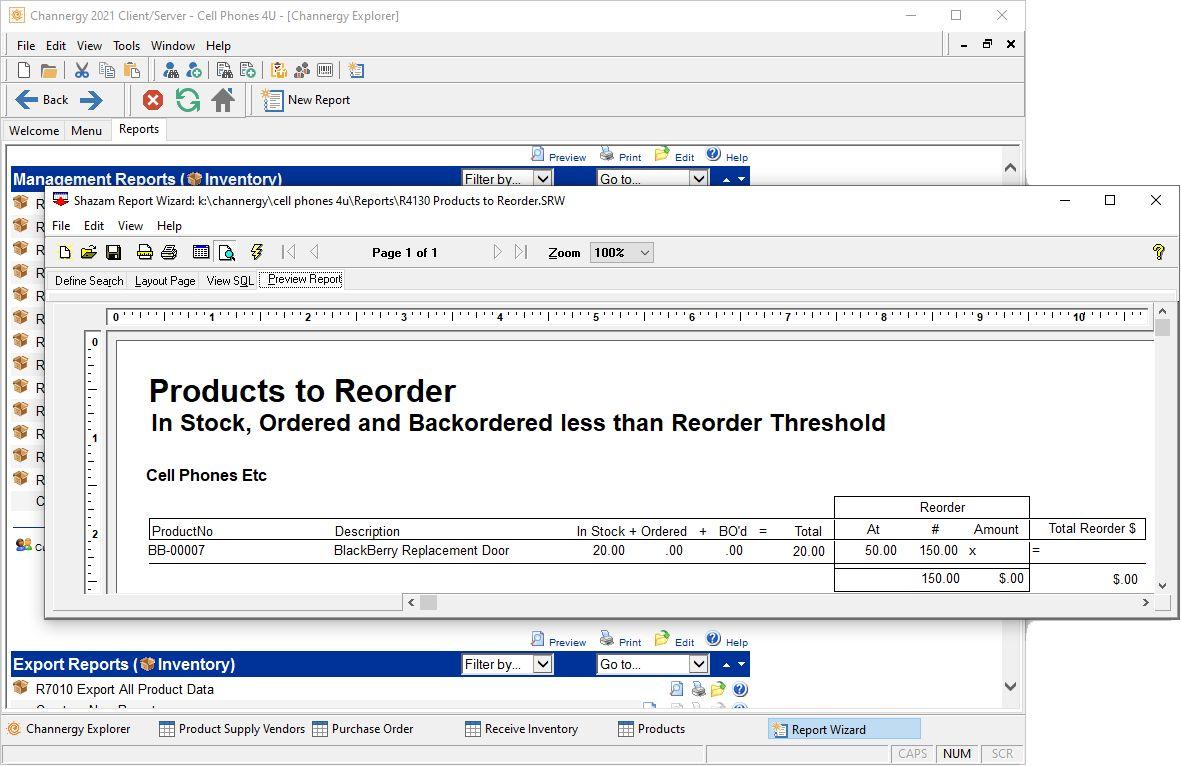Click the vertical scrollbar thumb in report preview
The image size is (1181, 766).
click(x=1163, y=328)
